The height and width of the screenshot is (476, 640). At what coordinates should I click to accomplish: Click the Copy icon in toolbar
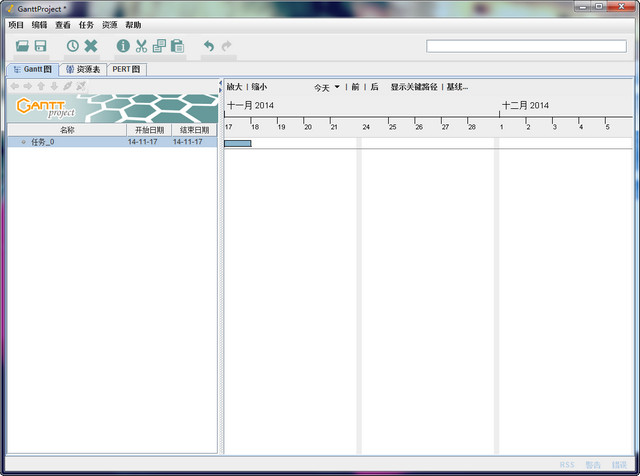(159, 46)
